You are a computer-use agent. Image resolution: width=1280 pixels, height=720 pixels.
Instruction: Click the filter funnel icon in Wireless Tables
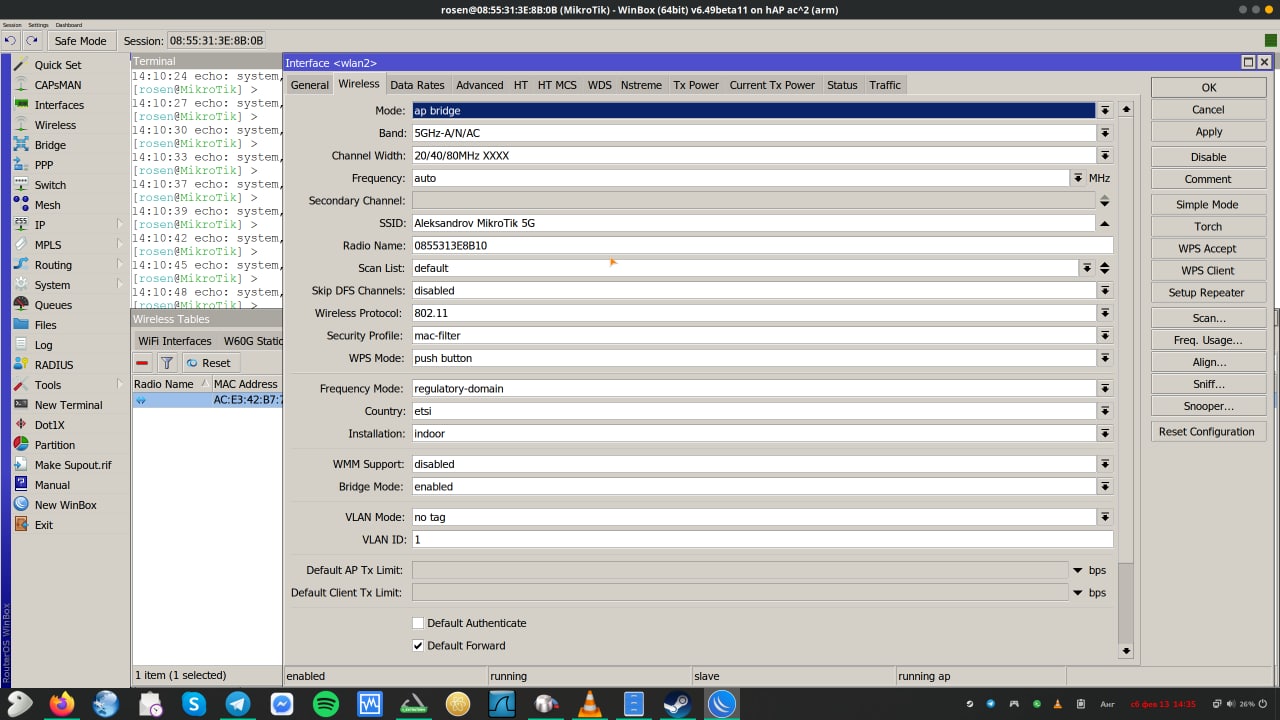[x=167, y=363]
